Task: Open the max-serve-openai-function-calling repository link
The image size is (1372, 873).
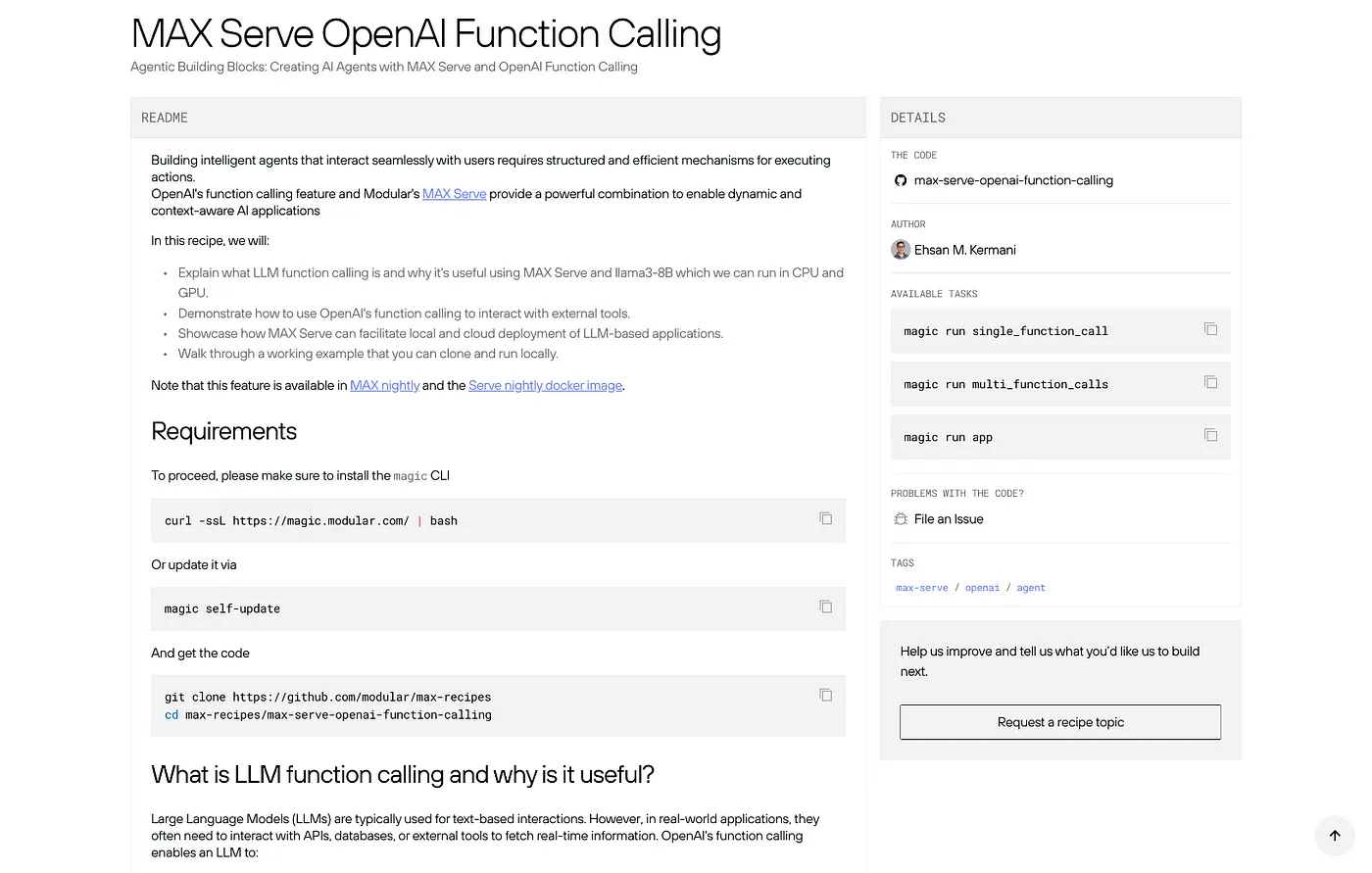Action: (1013, 180)
